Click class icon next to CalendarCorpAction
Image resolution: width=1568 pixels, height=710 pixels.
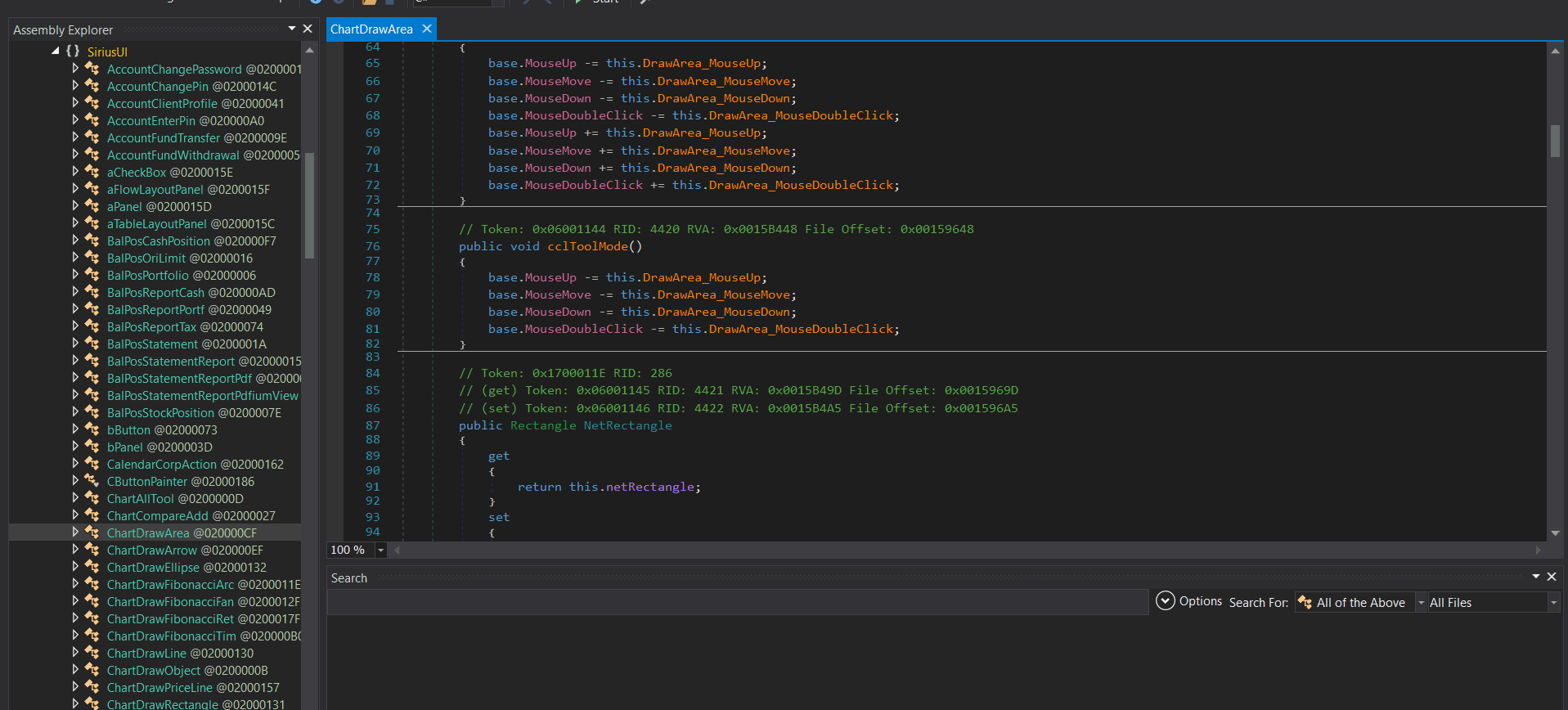[92, 464]
